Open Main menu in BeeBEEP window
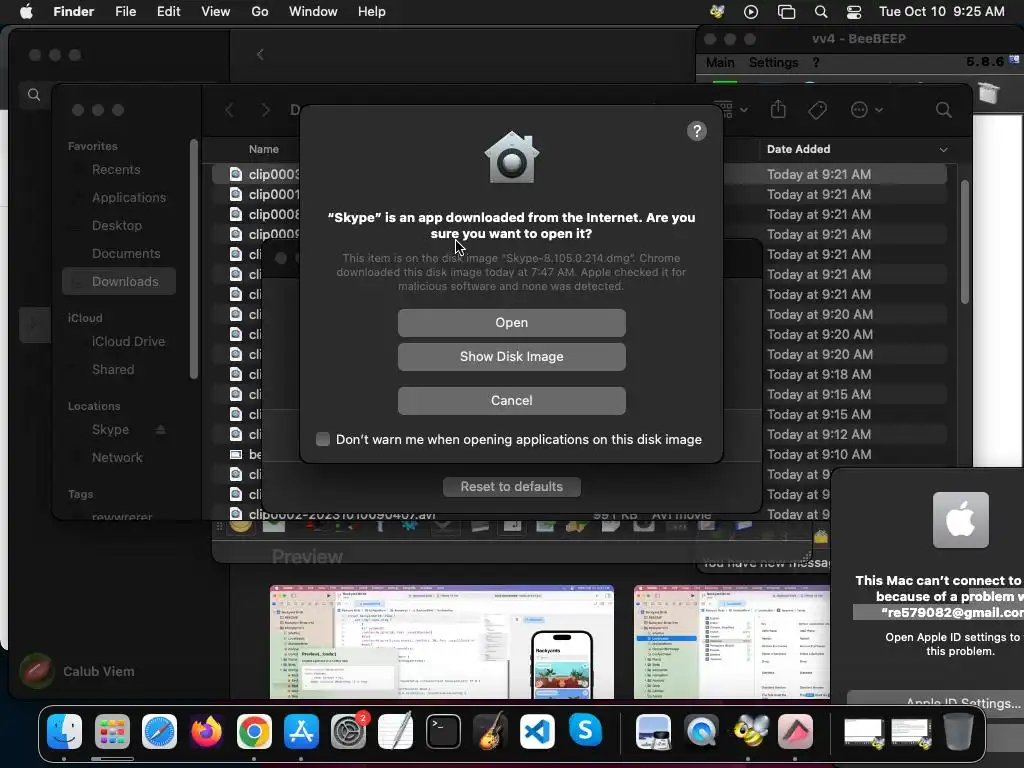This screenshot has width=1024, height=768. click(x=720, y=63)
